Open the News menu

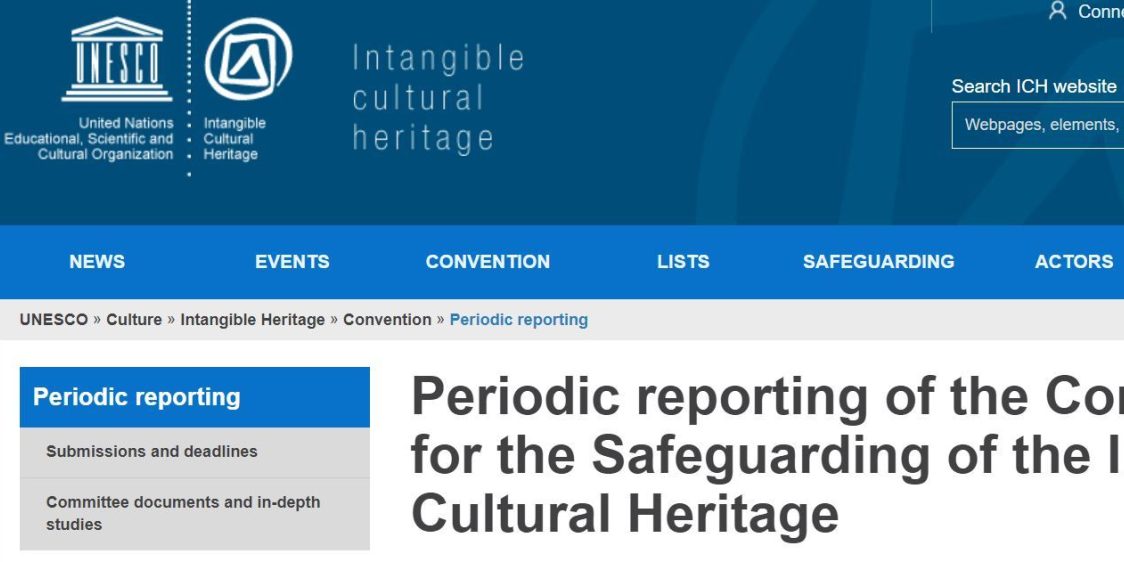click(x=97, y=262)
